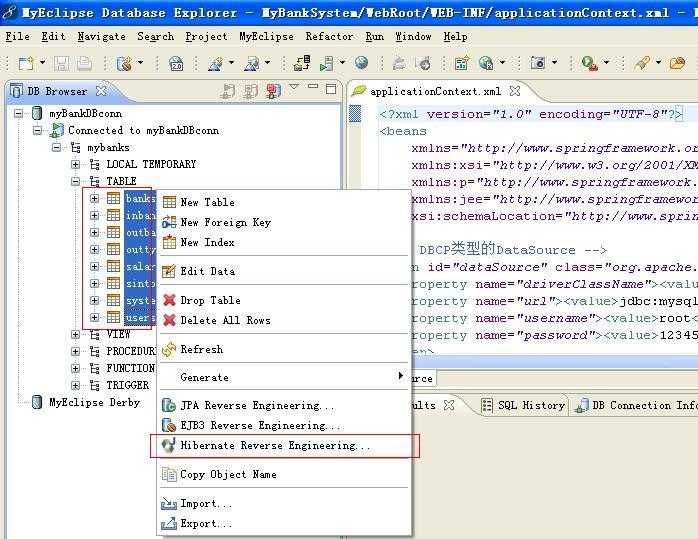The width and height of the screenshot is (698, 539).
Task: Close the applicationContext.xml editor tab
Action: point(515,91)
